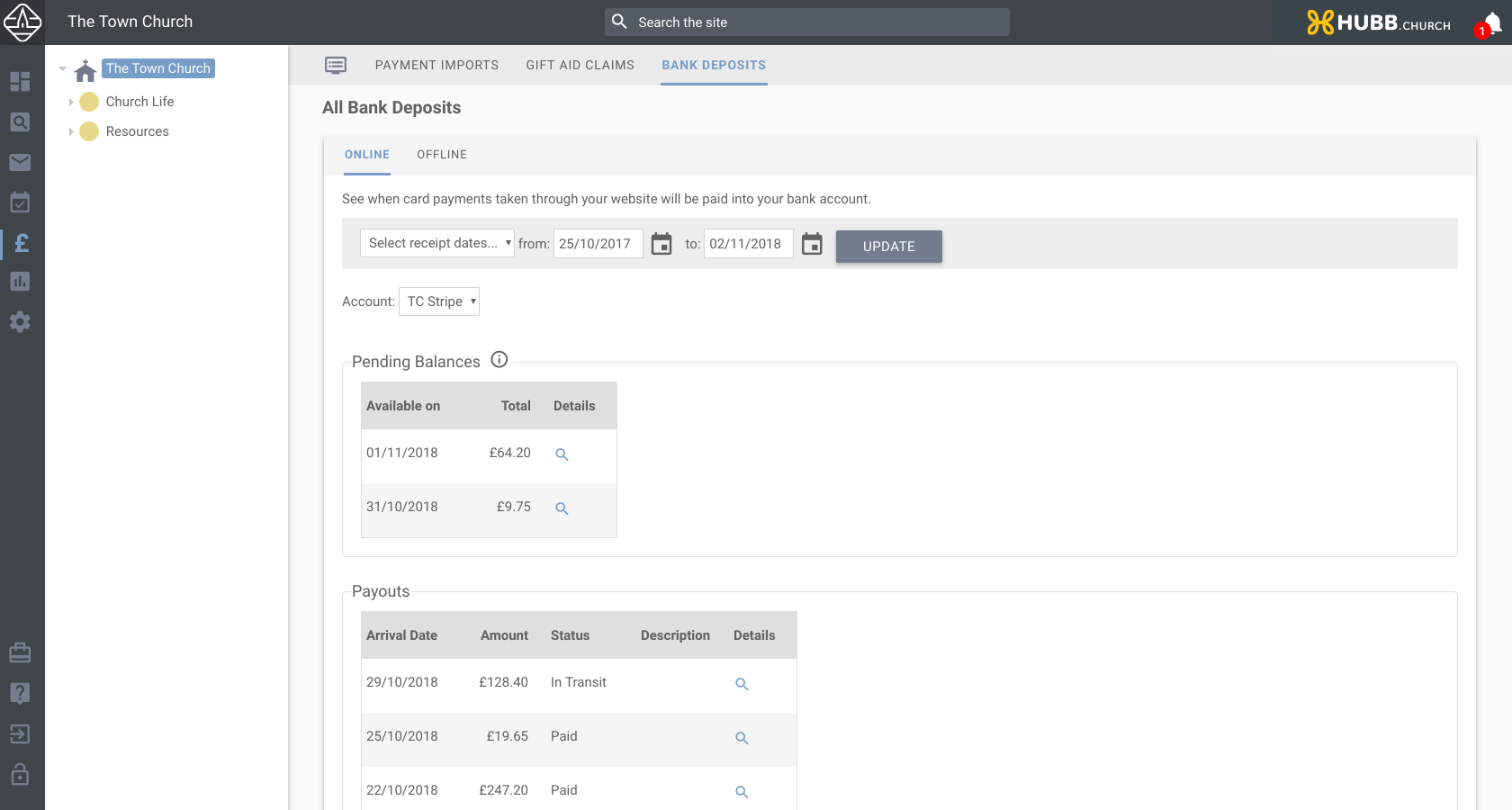View details for 29/10/2018 payout
This screenshot has height=810, width=1512.
point(742,684)
